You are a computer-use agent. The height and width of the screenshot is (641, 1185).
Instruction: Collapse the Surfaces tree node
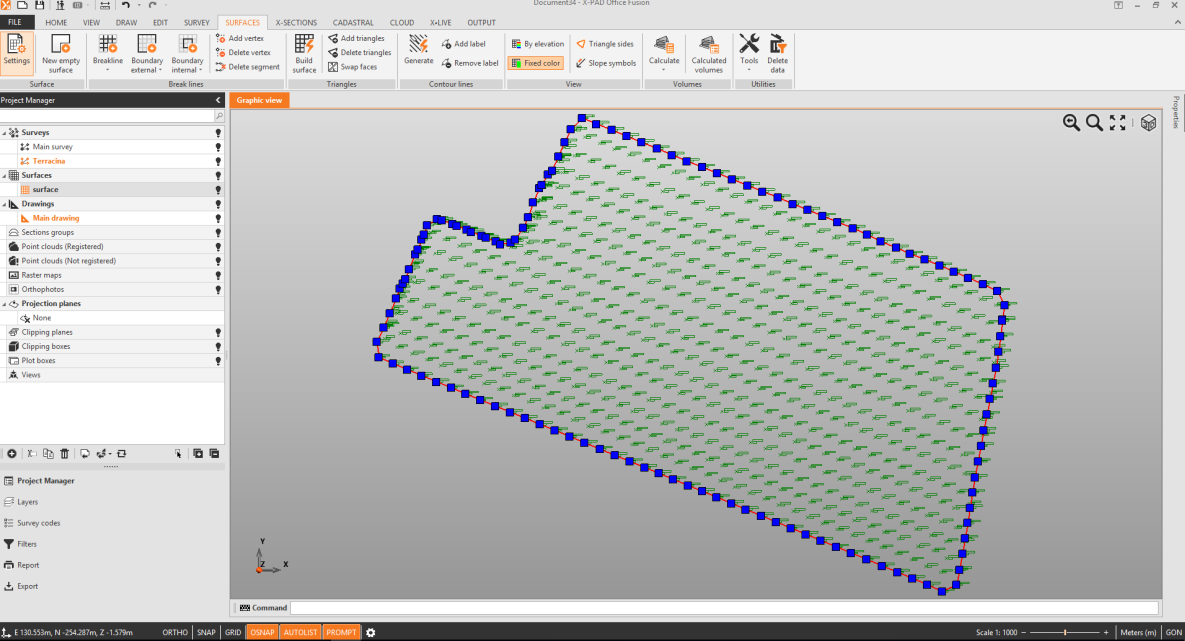pyautogui.click(x=5, y=175)
